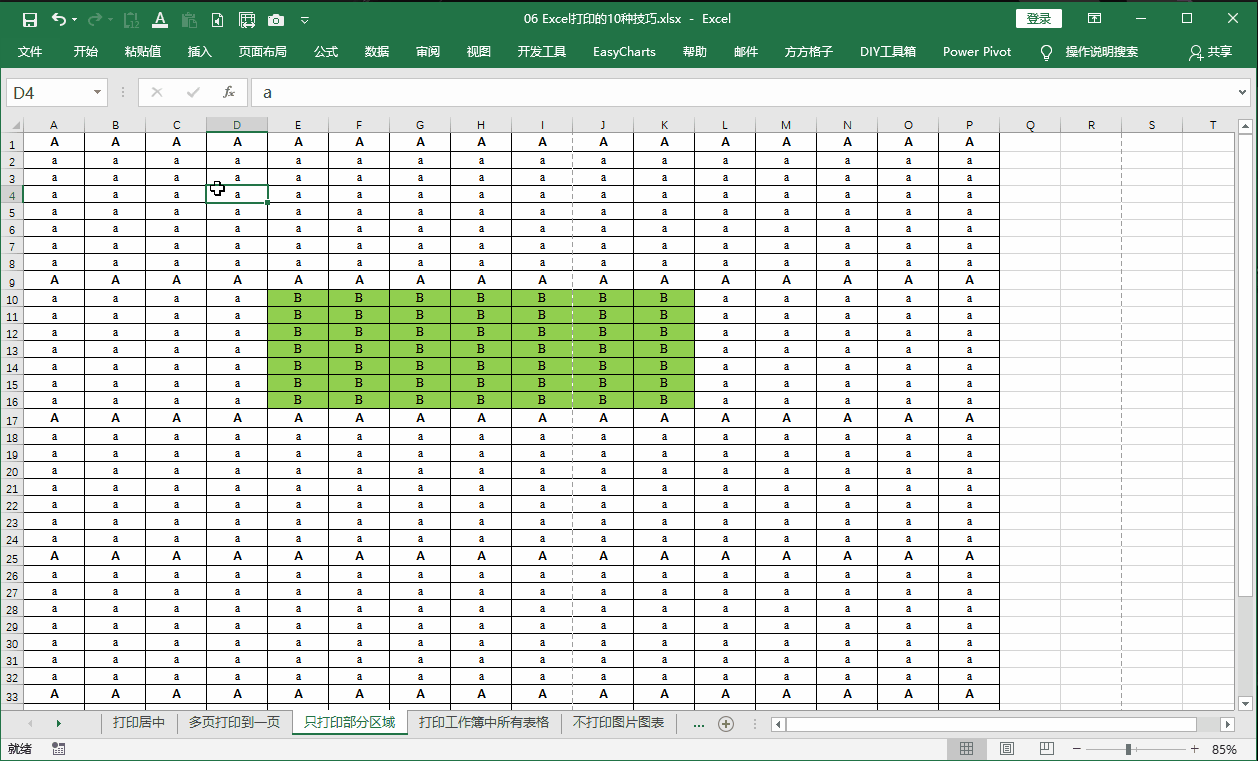
Task: Click cell P17 containing bold A
Action: point(969,418)
